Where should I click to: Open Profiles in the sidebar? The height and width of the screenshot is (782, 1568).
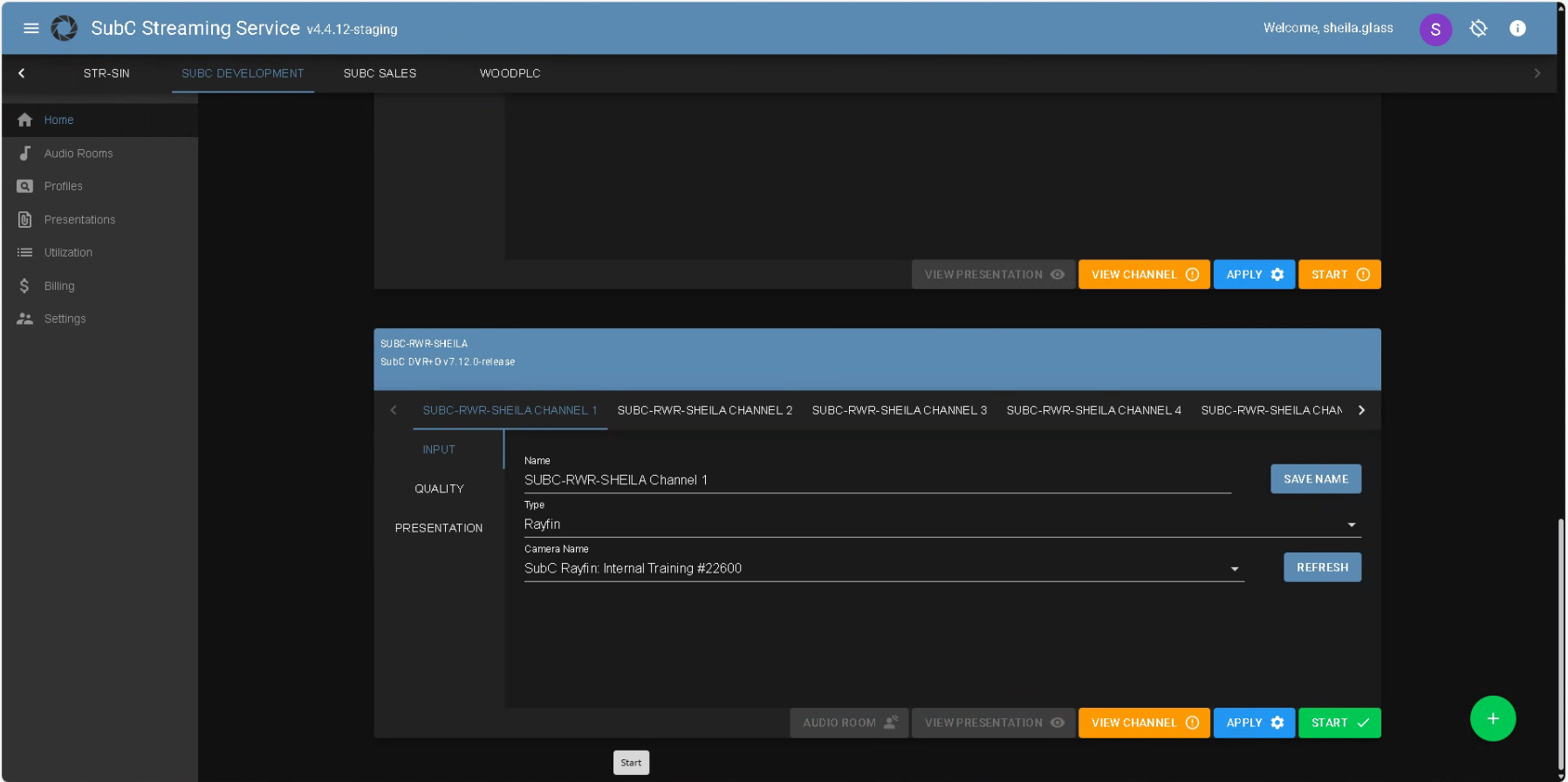tap(63, 187)
